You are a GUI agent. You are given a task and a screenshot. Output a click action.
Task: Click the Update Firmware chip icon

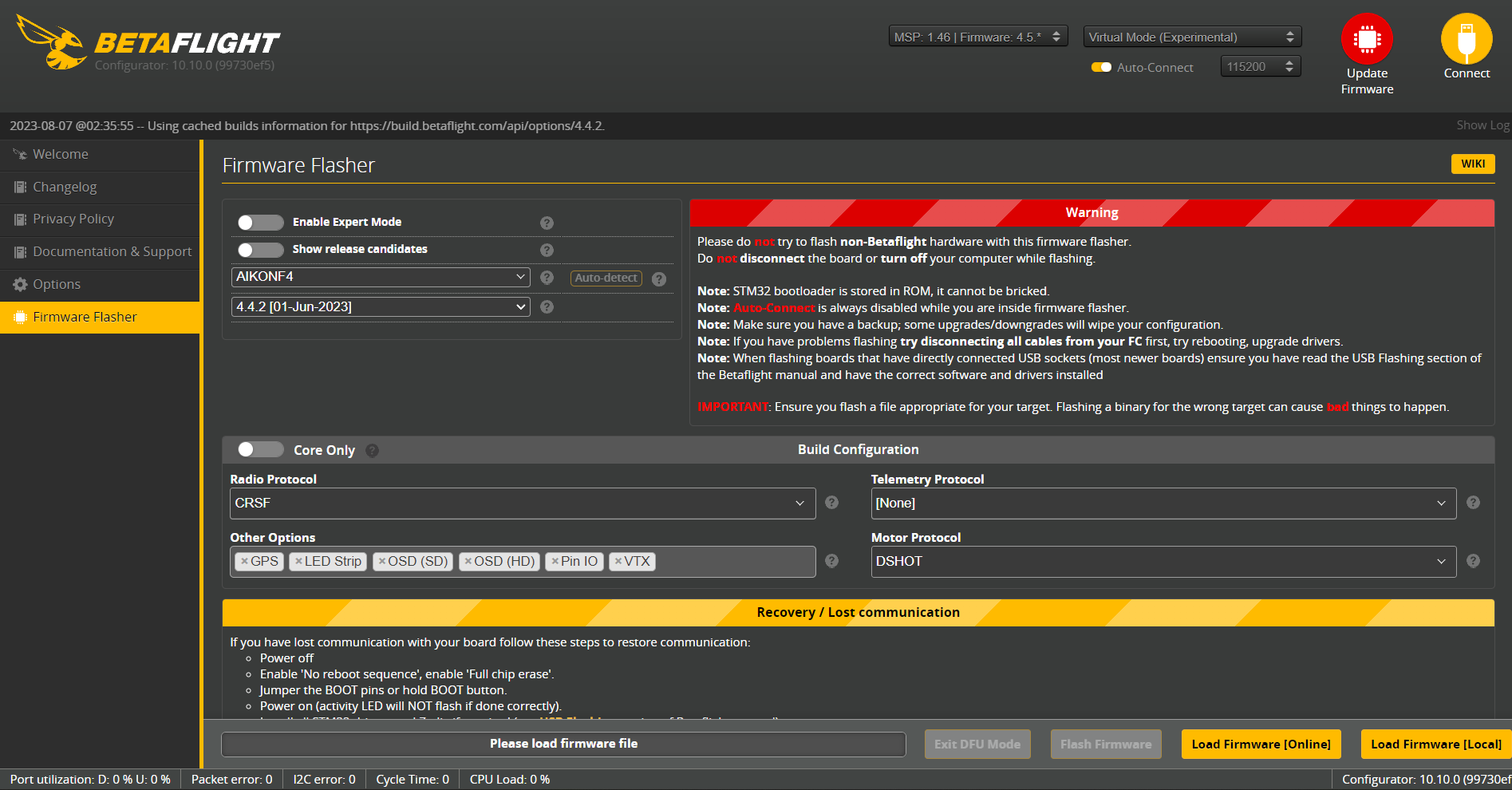pos(1367,39)
